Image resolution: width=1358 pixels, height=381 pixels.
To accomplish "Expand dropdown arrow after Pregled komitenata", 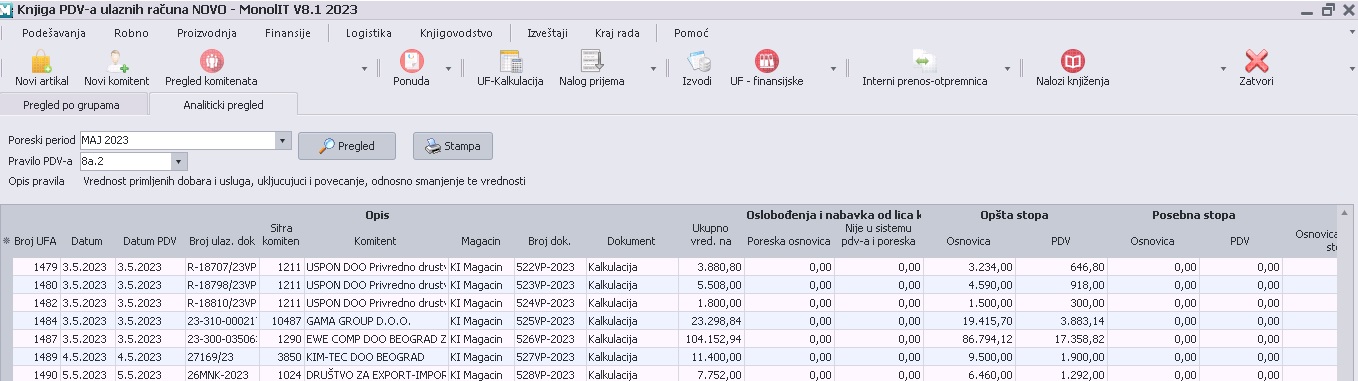I will point(364,69).
